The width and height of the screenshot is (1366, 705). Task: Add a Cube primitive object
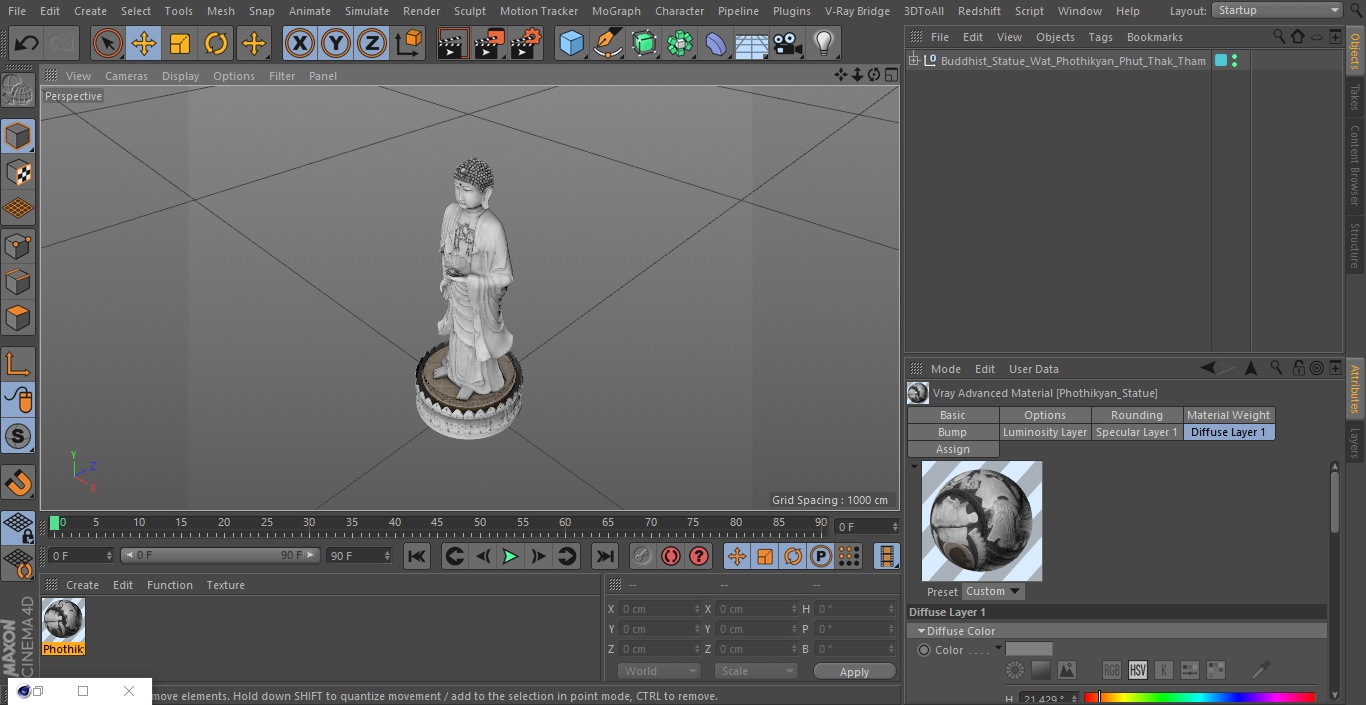(x=571, y=43)
